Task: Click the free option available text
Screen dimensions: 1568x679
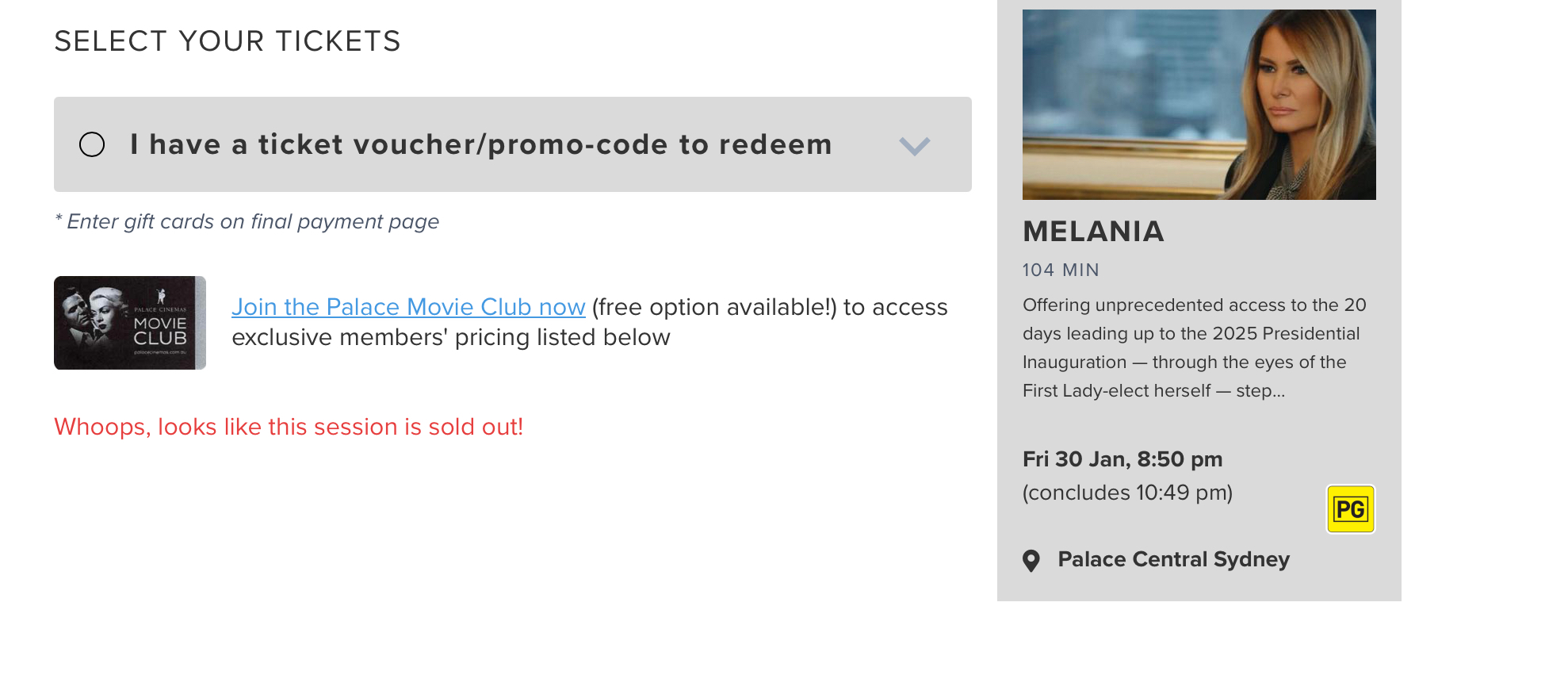Action: tap(713, 307)
